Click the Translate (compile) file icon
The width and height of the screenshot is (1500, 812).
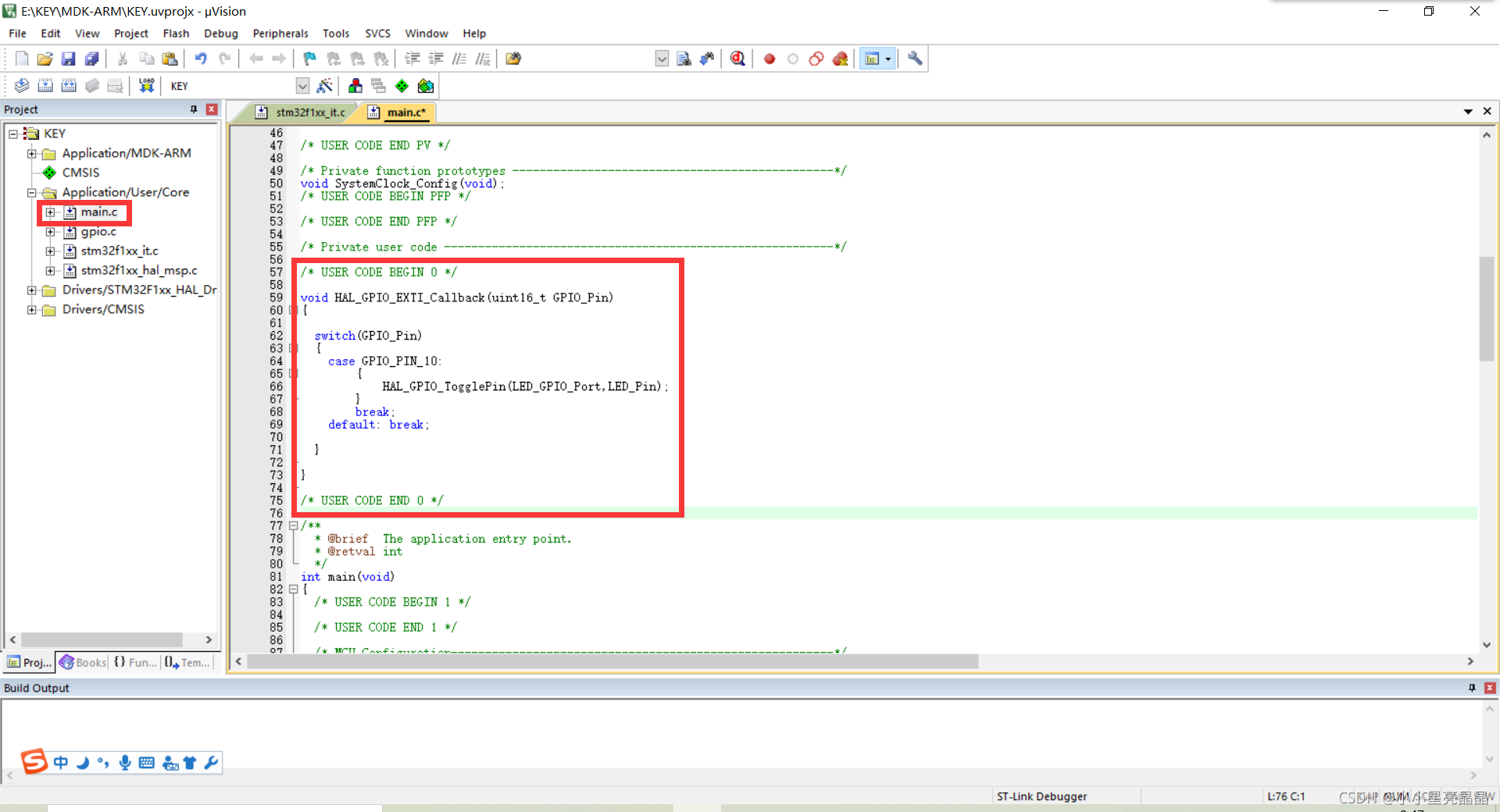click(x=22, y=86)
